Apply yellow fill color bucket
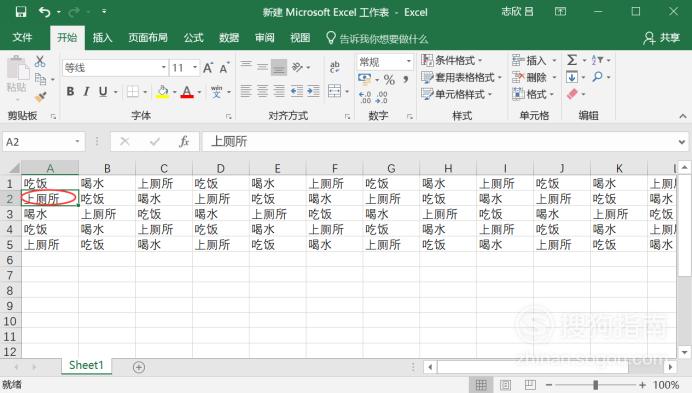This screenshot has height=393, width=692. [162, 91]
